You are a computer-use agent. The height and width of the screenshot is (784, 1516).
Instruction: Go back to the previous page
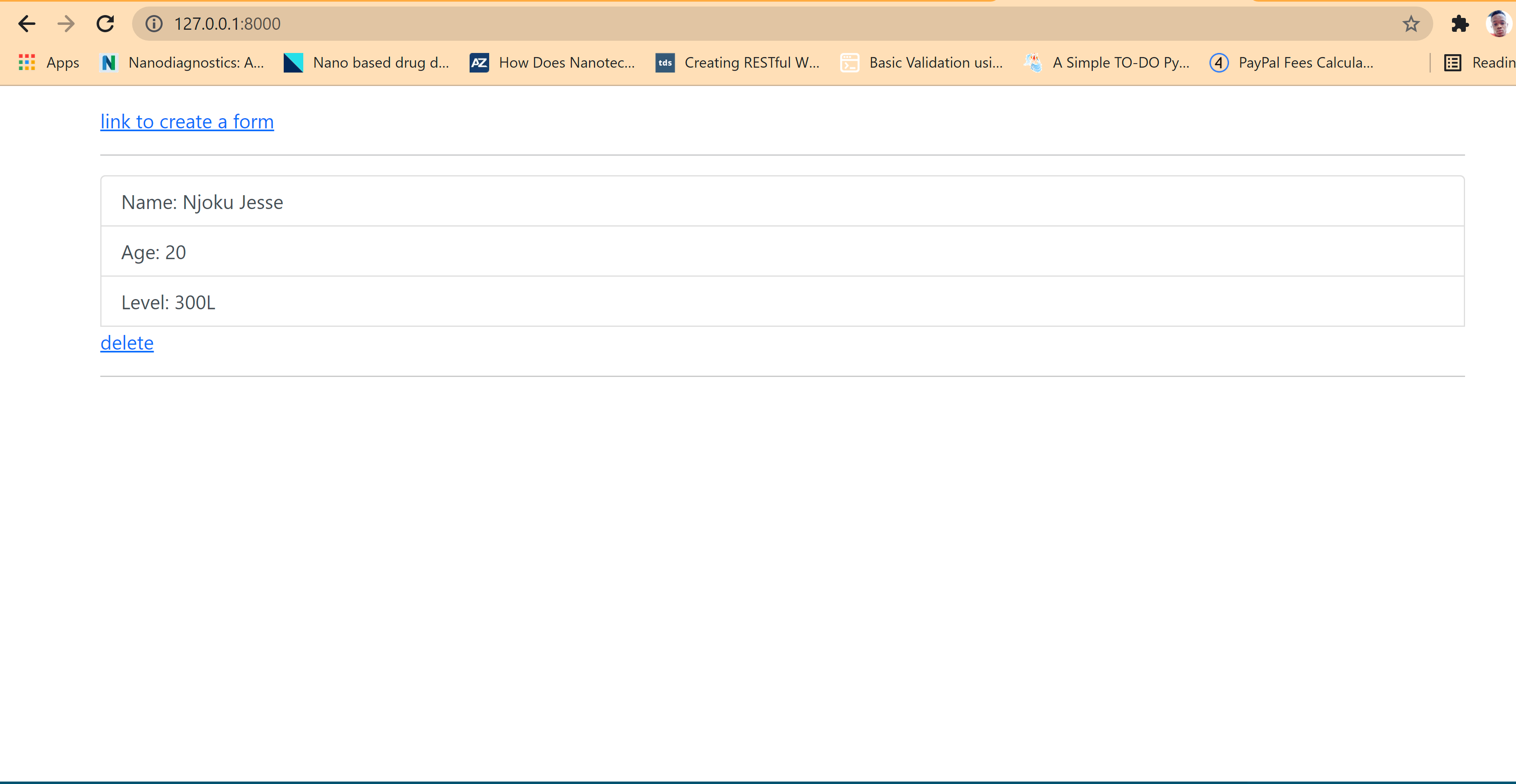(27, 24)
